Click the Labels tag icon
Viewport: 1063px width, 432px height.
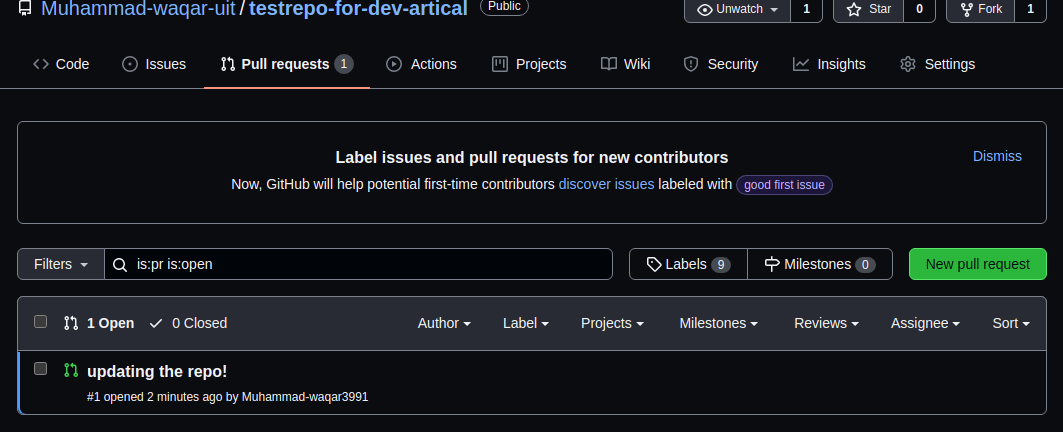tap(654, 264)
